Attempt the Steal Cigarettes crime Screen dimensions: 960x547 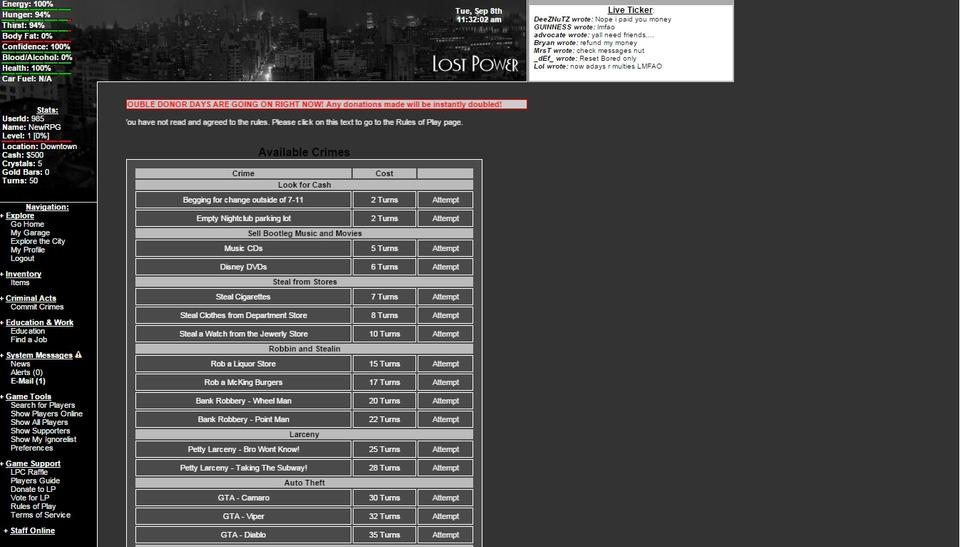tap(445, 297)
